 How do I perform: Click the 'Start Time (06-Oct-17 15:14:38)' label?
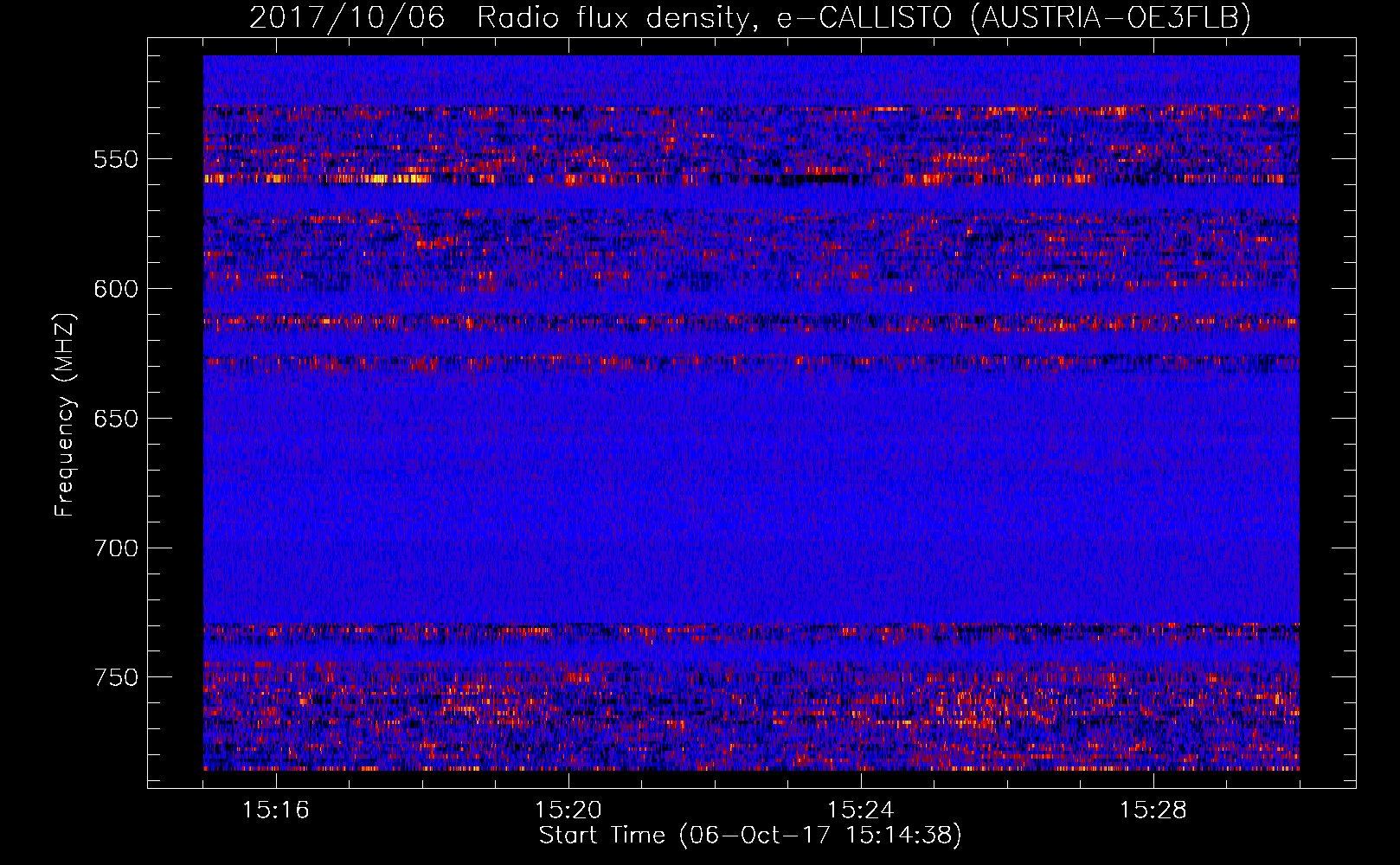tap(750, 836)
